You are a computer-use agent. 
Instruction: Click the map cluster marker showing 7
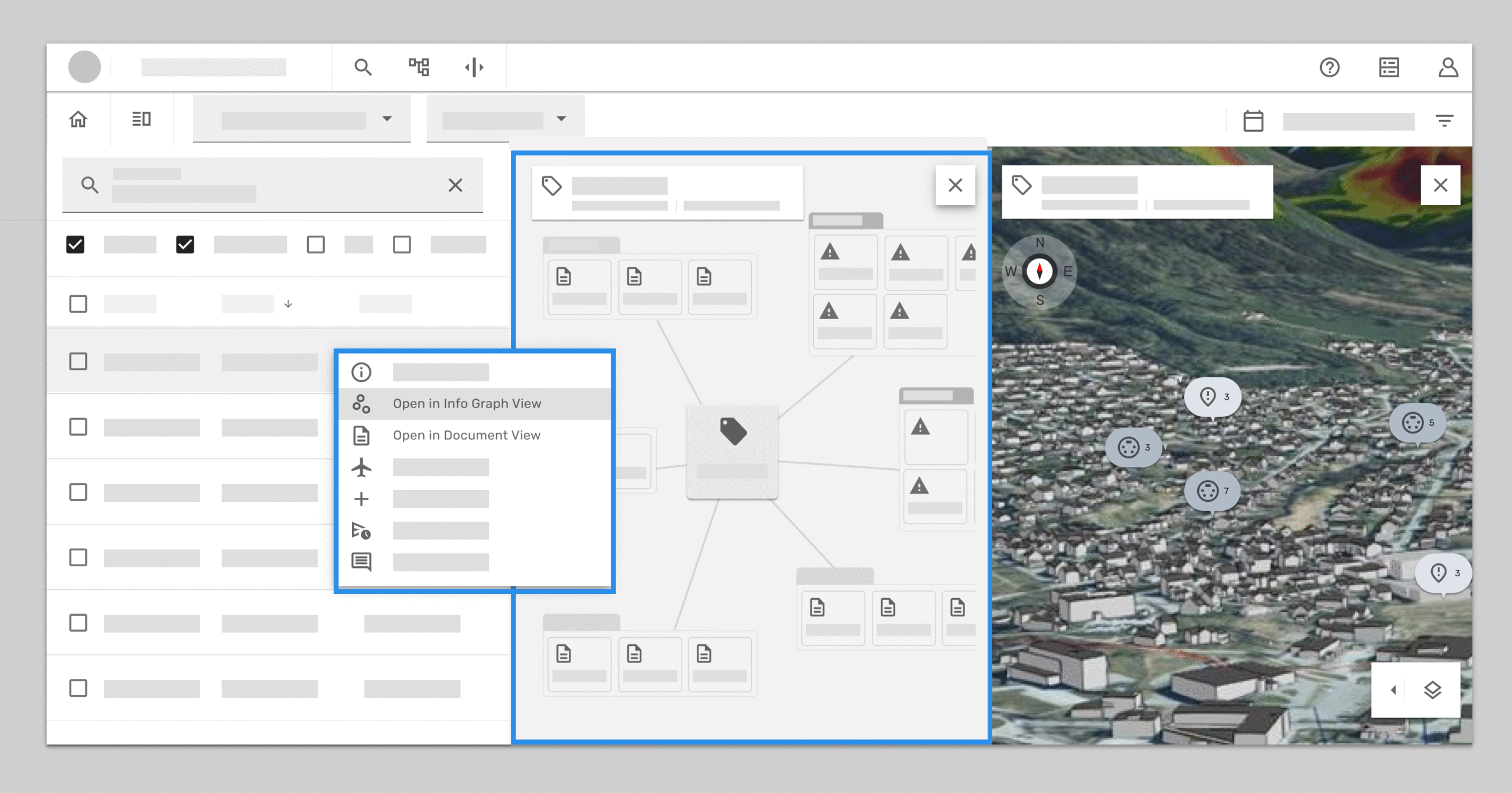pos(1213,491)
